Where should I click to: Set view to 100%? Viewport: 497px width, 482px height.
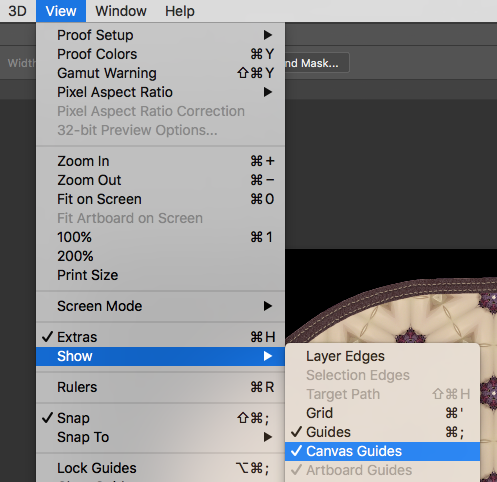tap(160, 237)
